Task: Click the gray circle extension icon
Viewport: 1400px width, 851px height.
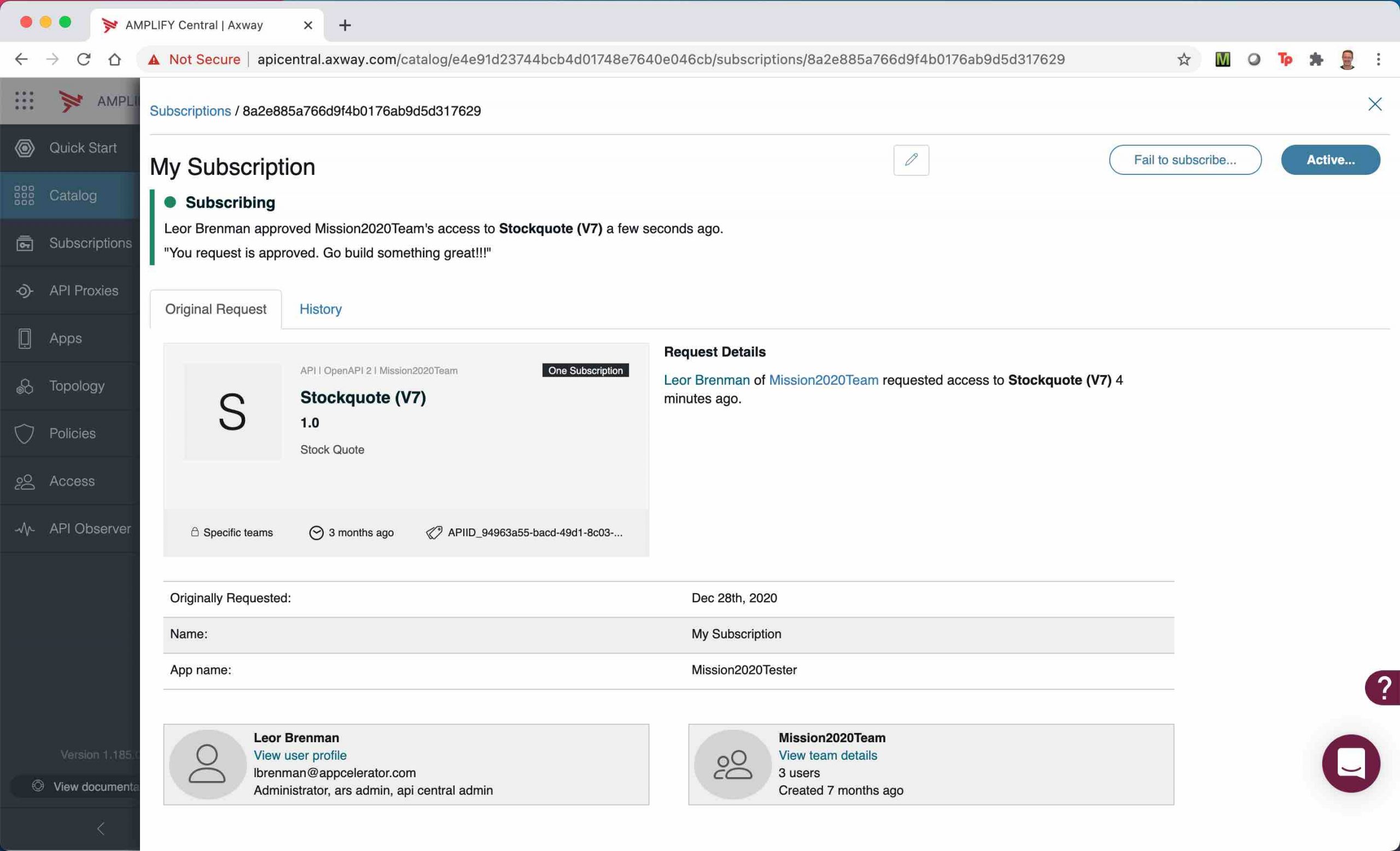Action: tap(1253, 59)
